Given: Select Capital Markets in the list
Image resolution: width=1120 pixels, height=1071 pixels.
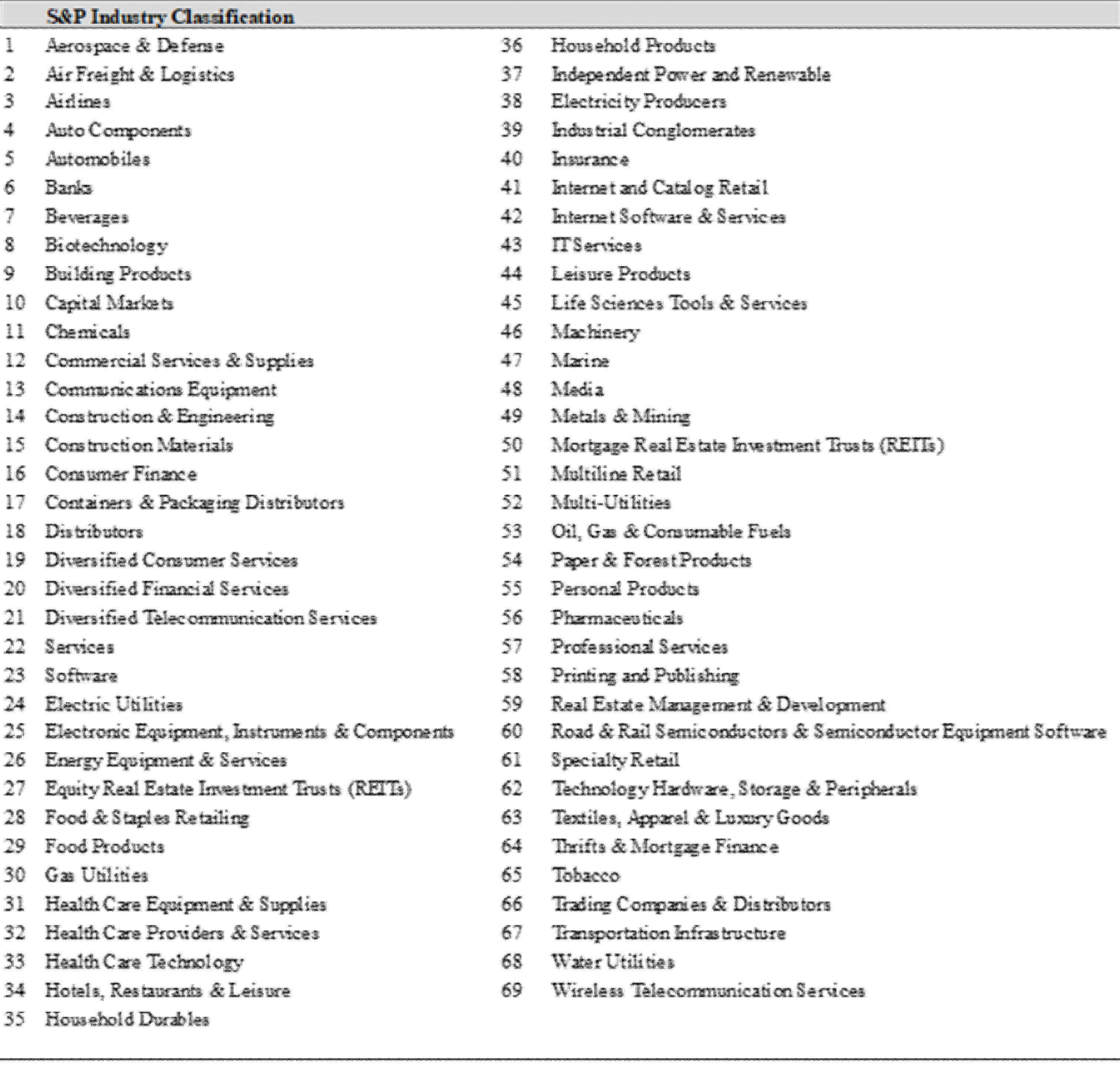Looking at the screenshot, I should coord(109,302).
